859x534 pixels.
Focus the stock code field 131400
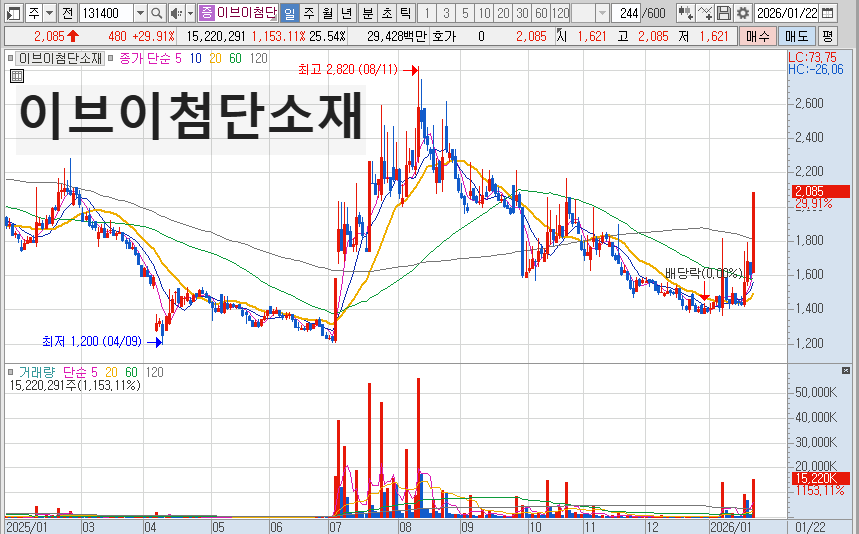tap(106, 13)
